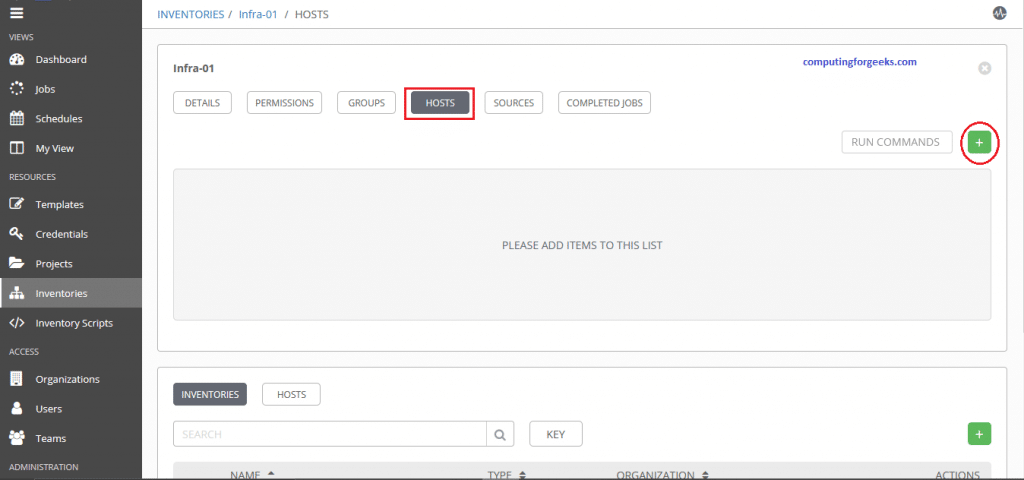
Task: Open the Sources tab
Action: (x=514, y=103)
